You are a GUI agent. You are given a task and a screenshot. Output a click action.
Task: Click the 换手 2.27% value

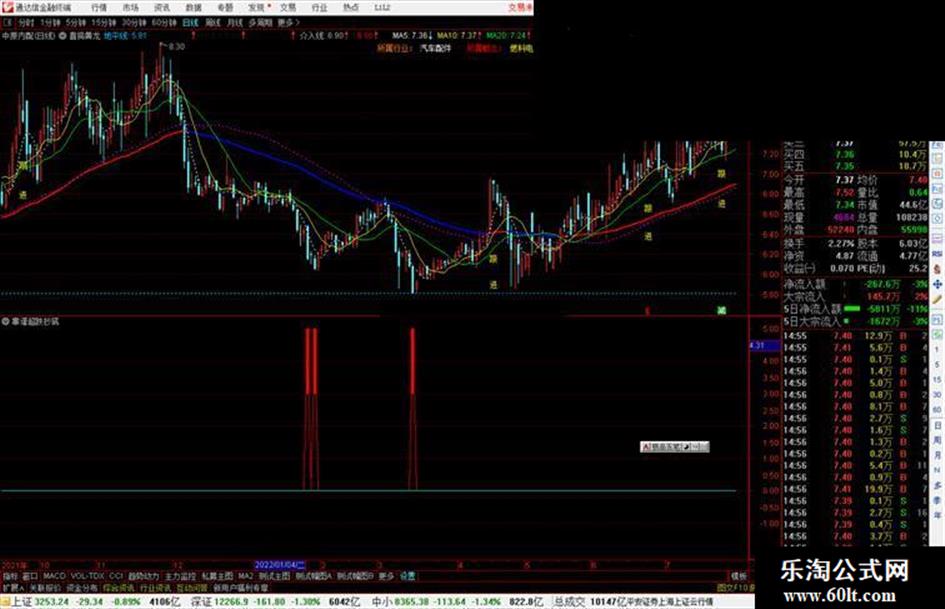[x=840, y=244]
